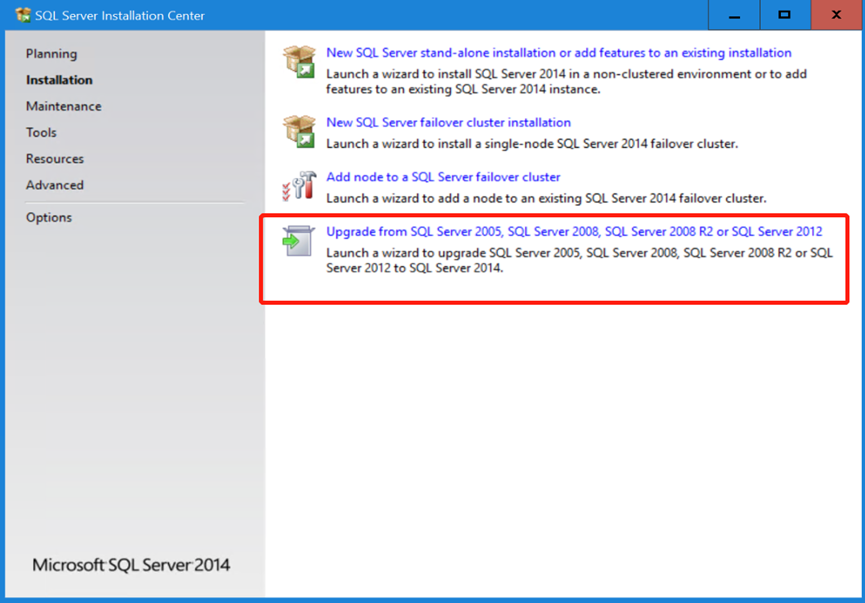Click the Upgrade green arrow icon
This screenshot has height=603, width=865.
[298, 241]
